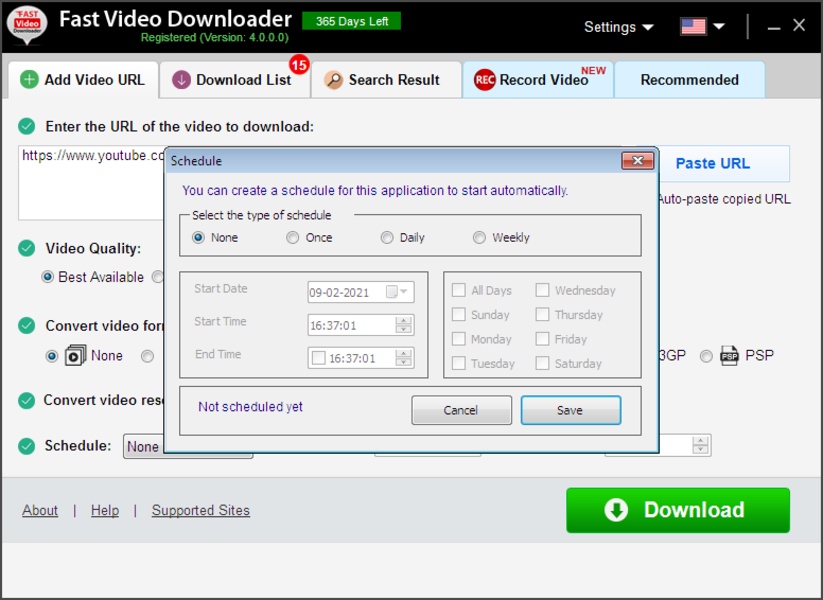Click the US flag language icon
The image size is (823, 600).
click(693, 27)
